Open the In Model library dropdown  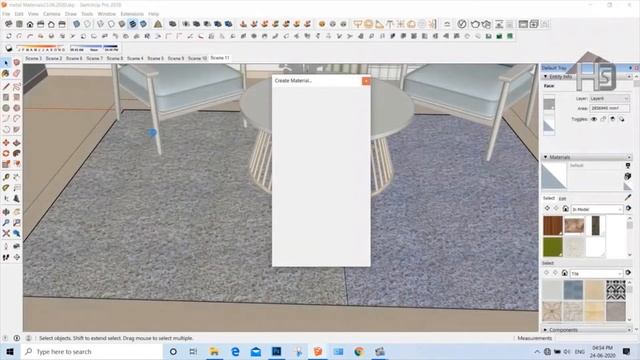(x=597, y=209)
